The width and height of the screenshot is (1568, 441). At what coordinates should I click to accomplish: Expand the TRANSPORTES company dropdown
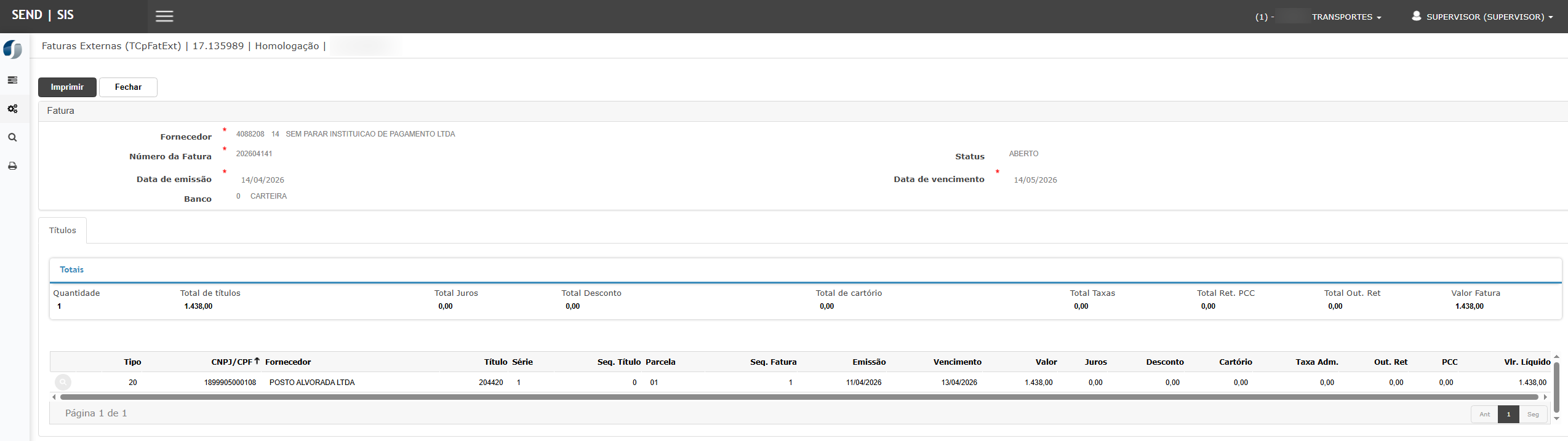pyautogui.click(x=1346, y=17)
